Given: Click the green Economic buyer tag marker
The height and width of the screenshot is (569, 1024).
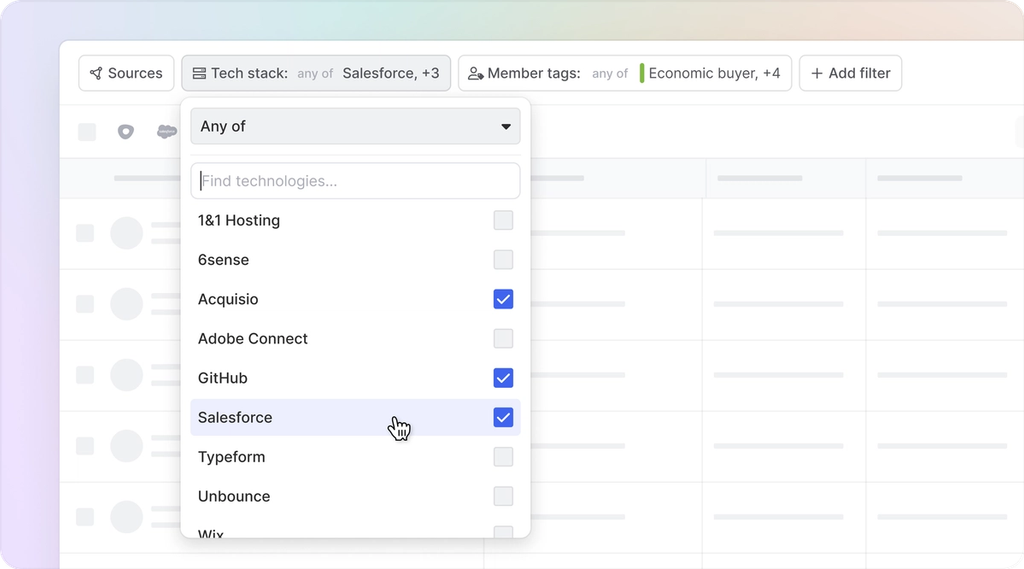Looking at the screenshot, I should (642, 73).
